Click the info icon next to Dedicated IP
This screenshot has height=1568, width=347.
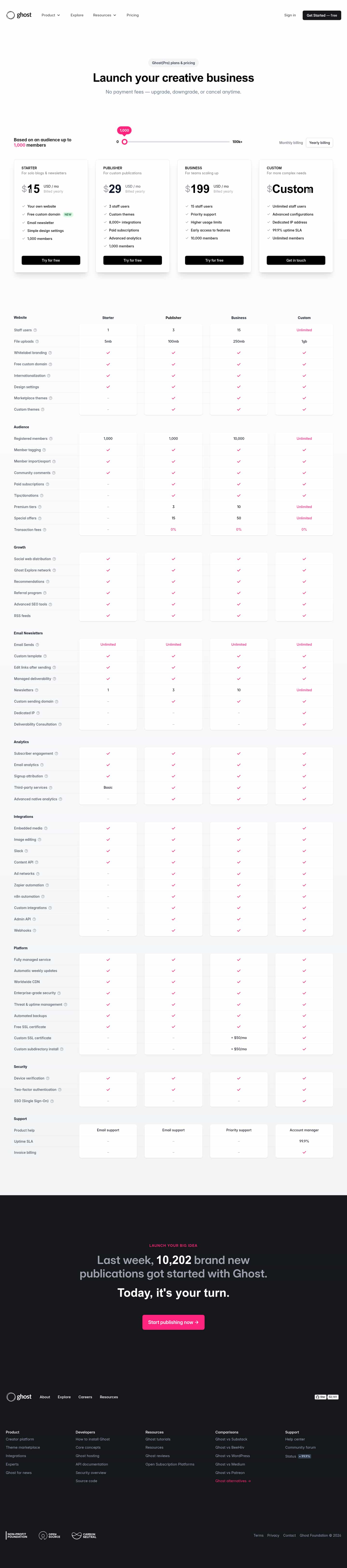tap(38, 713)
